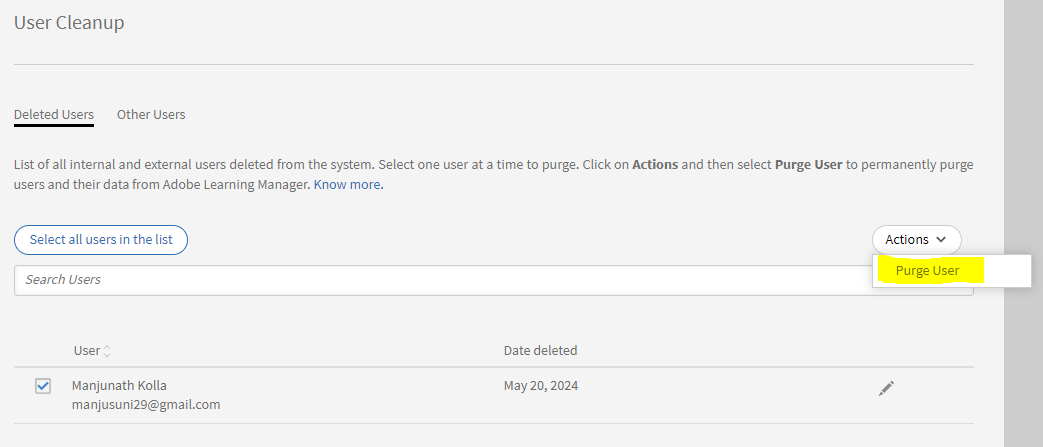Click the May 20, 2024 date cell

click(540, 385)
